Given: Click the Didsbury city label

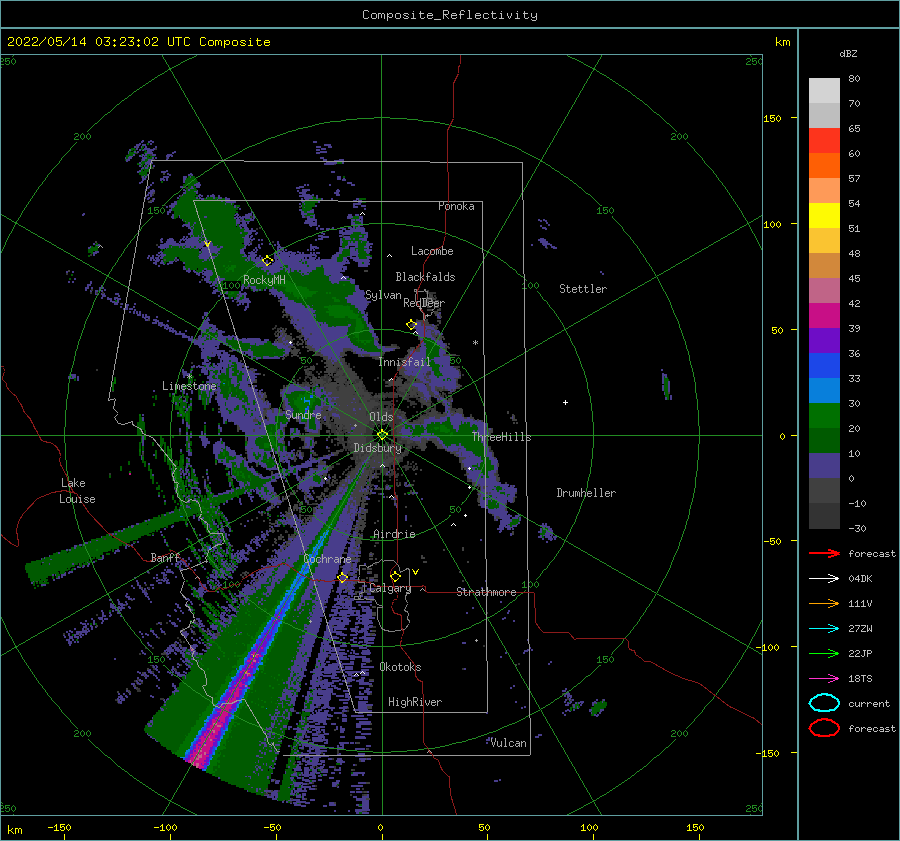Looking at the screenshot, I should (378, 448).
